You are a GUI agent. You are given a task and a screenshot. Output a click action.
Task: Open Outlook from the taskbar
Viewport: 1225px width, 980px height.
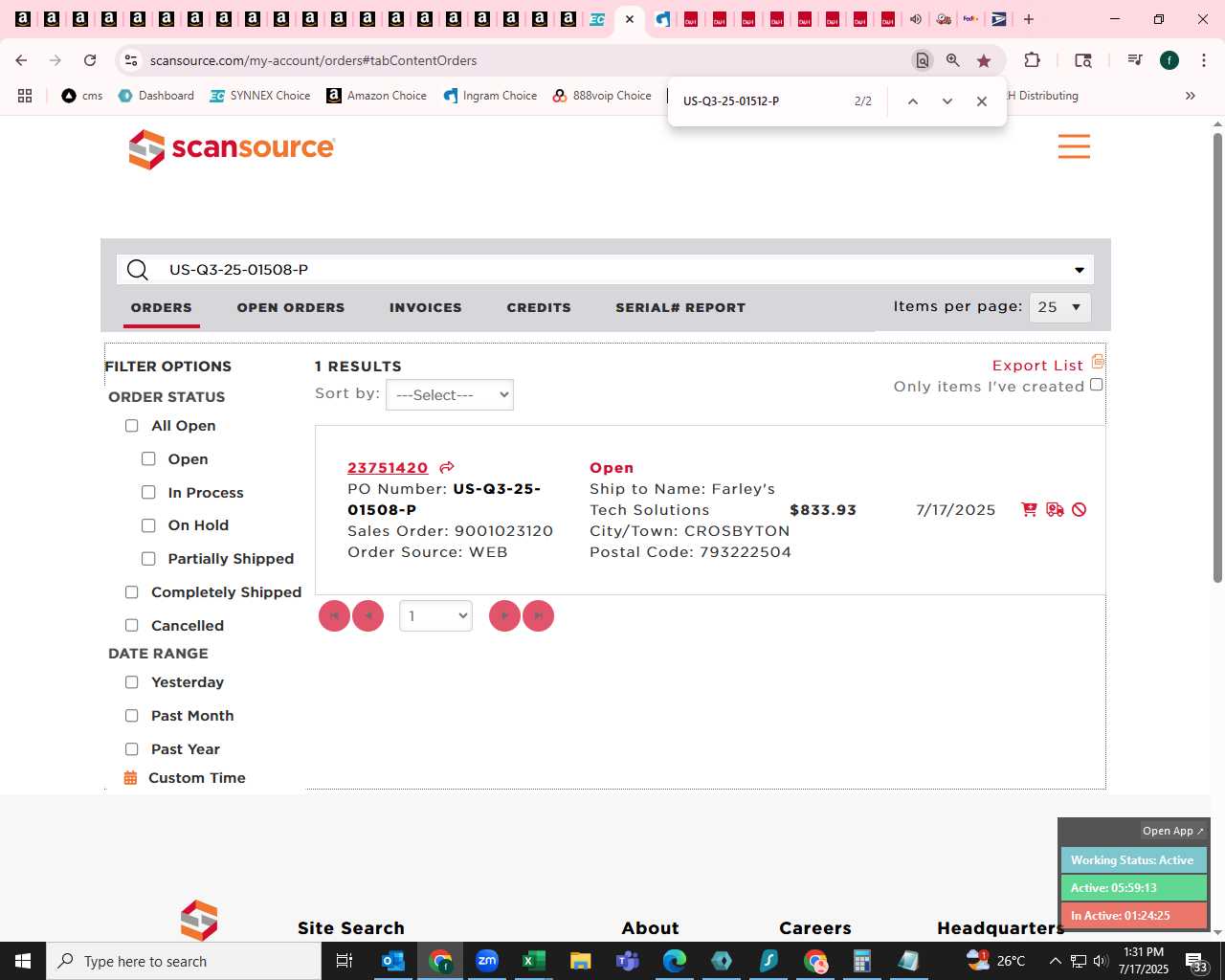(x=393, y=961)
